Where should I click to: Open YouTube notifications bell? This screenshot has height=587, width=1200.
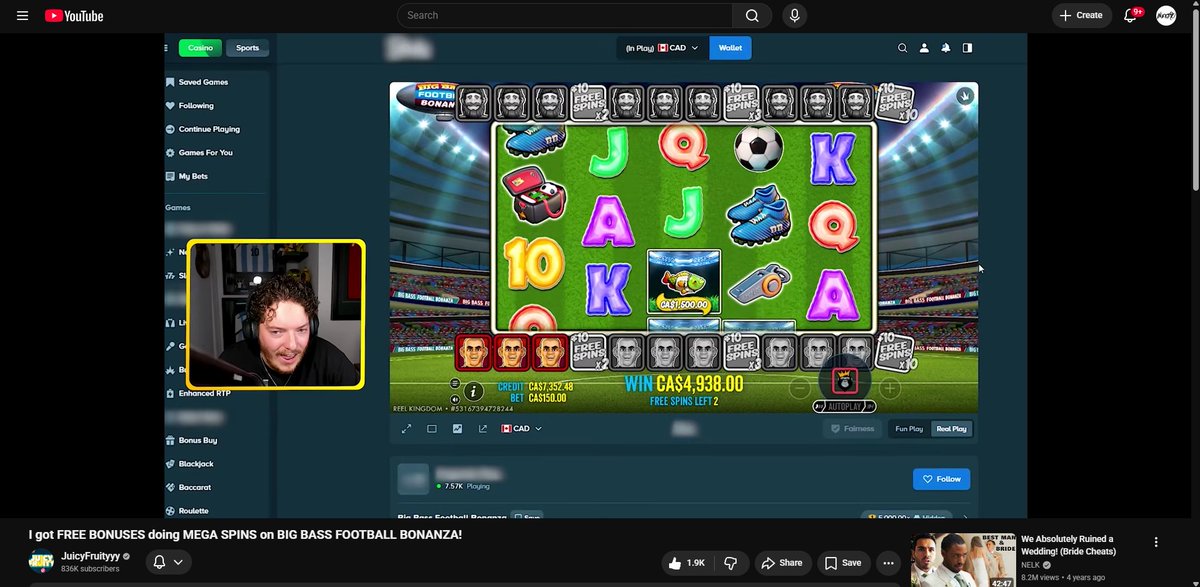click(x=1131, y=15)
